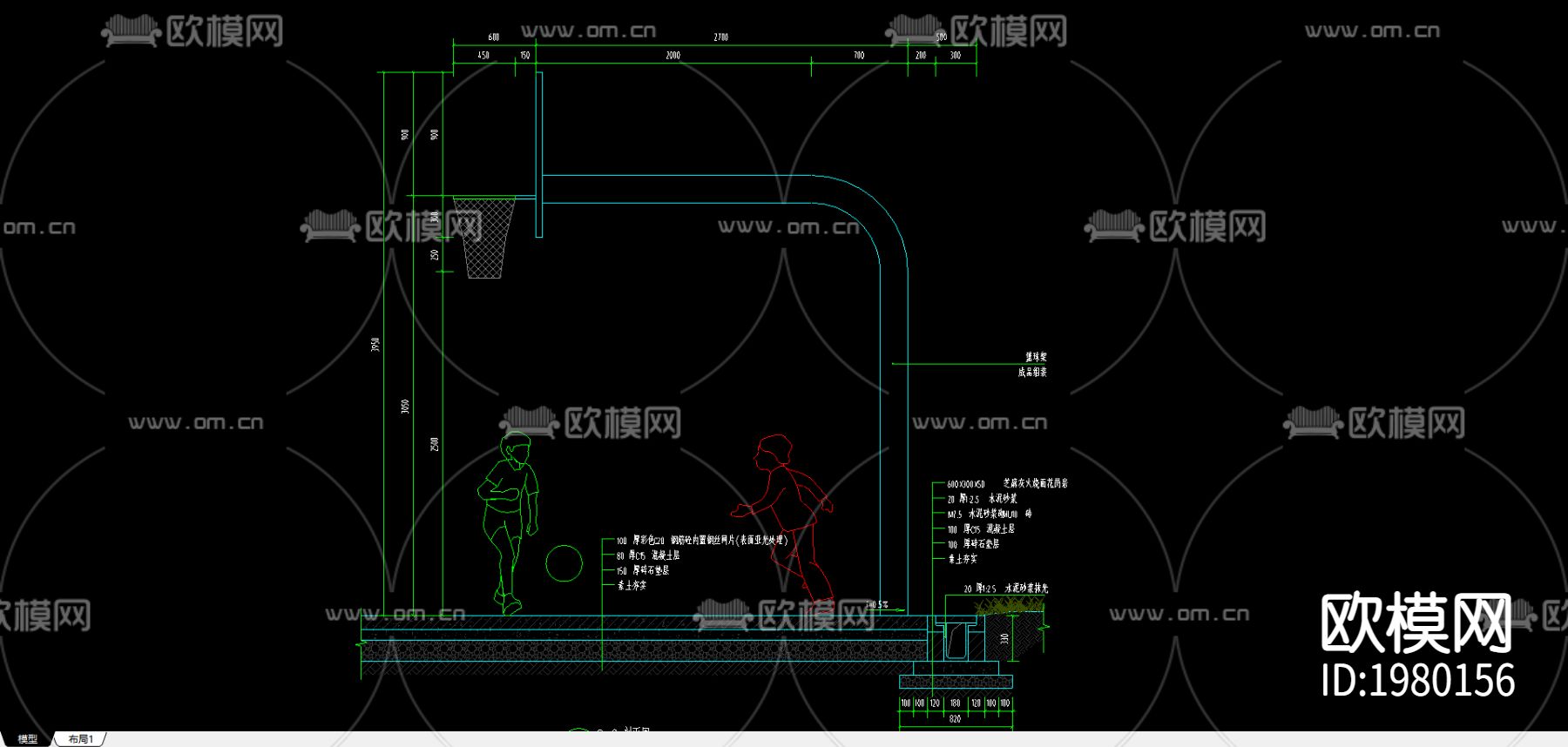
Task: Click the 3050 vertical dimension text
Action: pyautogui.click(x=405, y=407)
